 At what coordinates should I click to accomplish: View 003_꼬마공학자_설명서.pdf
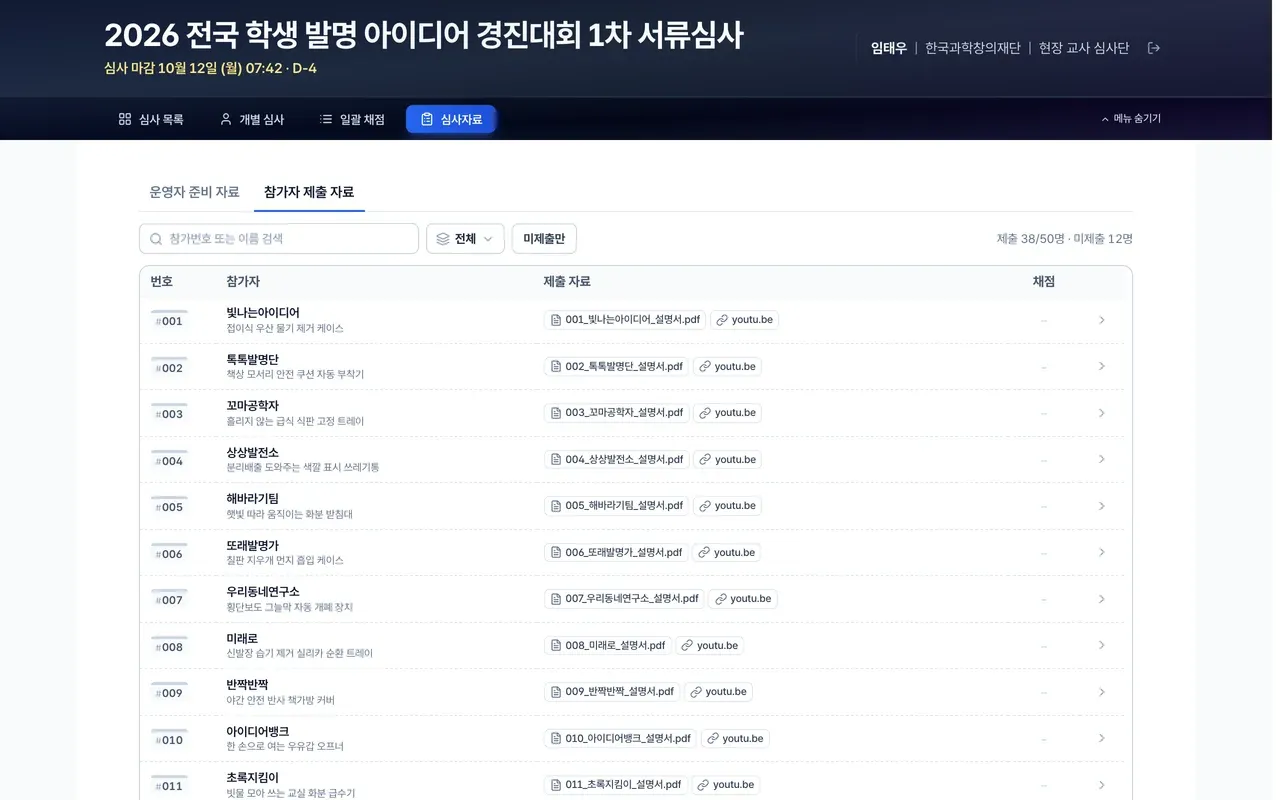pyautogui.click(x=616, y=413)
